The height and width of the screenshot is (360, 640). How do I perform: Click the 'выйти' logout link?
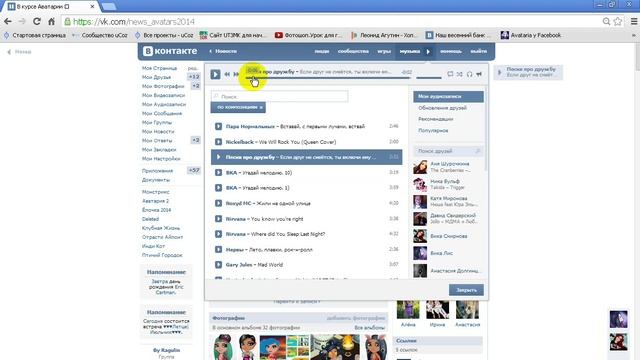pos(478,51)
